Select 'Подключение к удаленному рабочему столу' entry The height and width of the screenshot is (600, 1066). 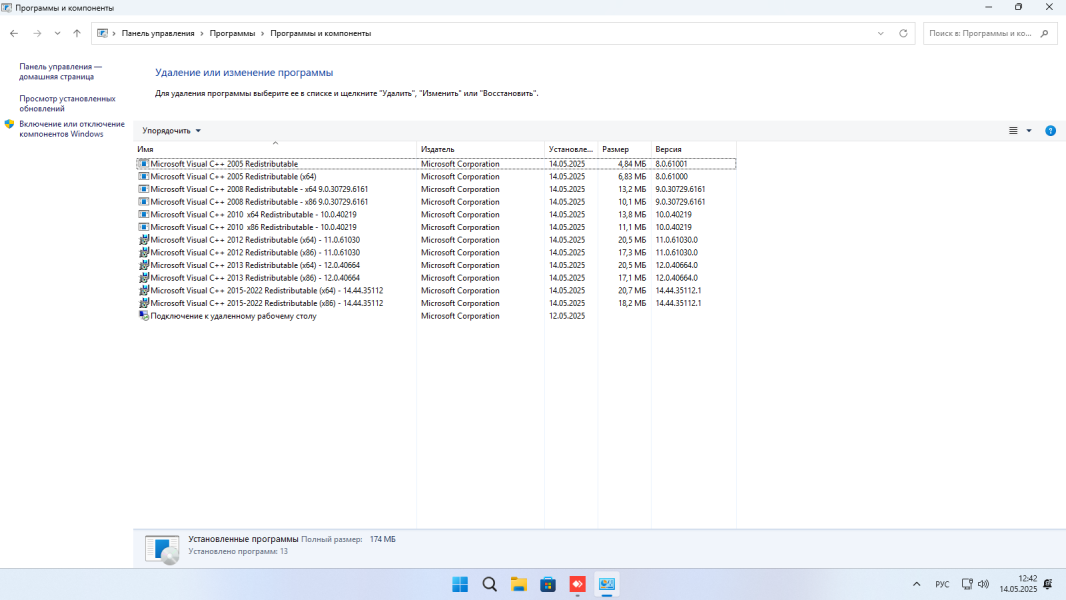[436, 316]
